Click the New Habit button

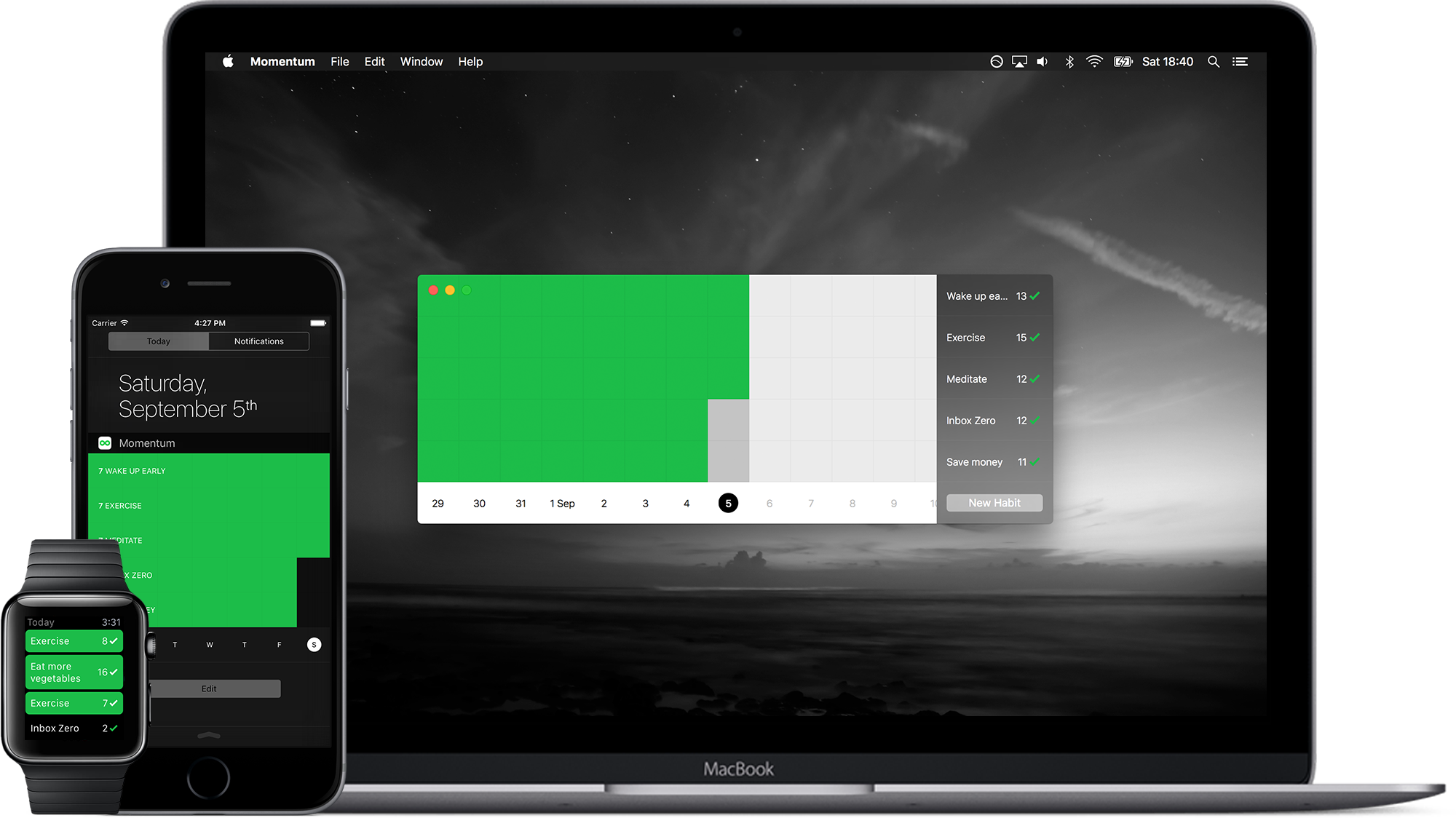[994, 503]
